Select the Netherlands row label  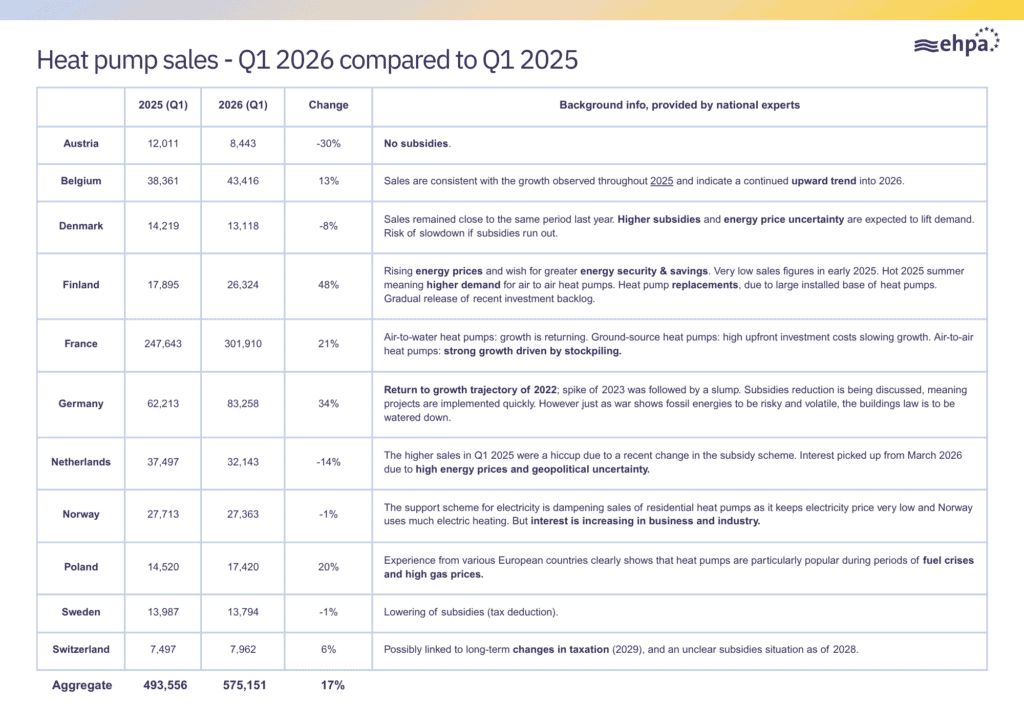81,462
